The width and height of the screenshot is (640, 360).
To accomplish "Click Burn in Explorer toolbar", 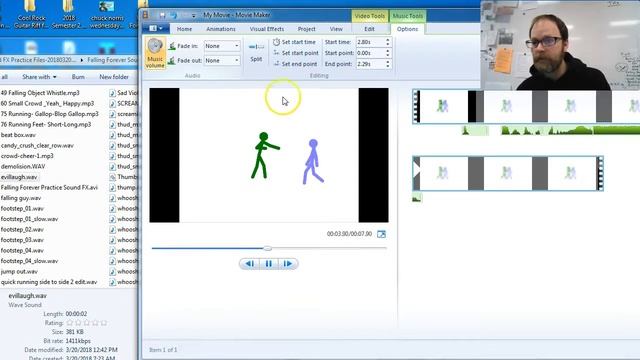I will coord(78,77).
